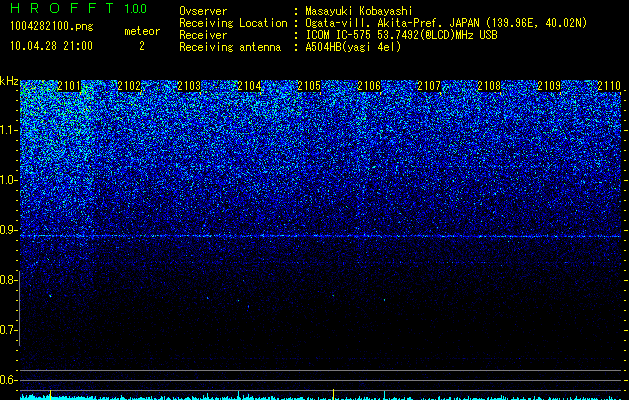Click the date stamp 10.04.28 21:00

tap(51, 46)
